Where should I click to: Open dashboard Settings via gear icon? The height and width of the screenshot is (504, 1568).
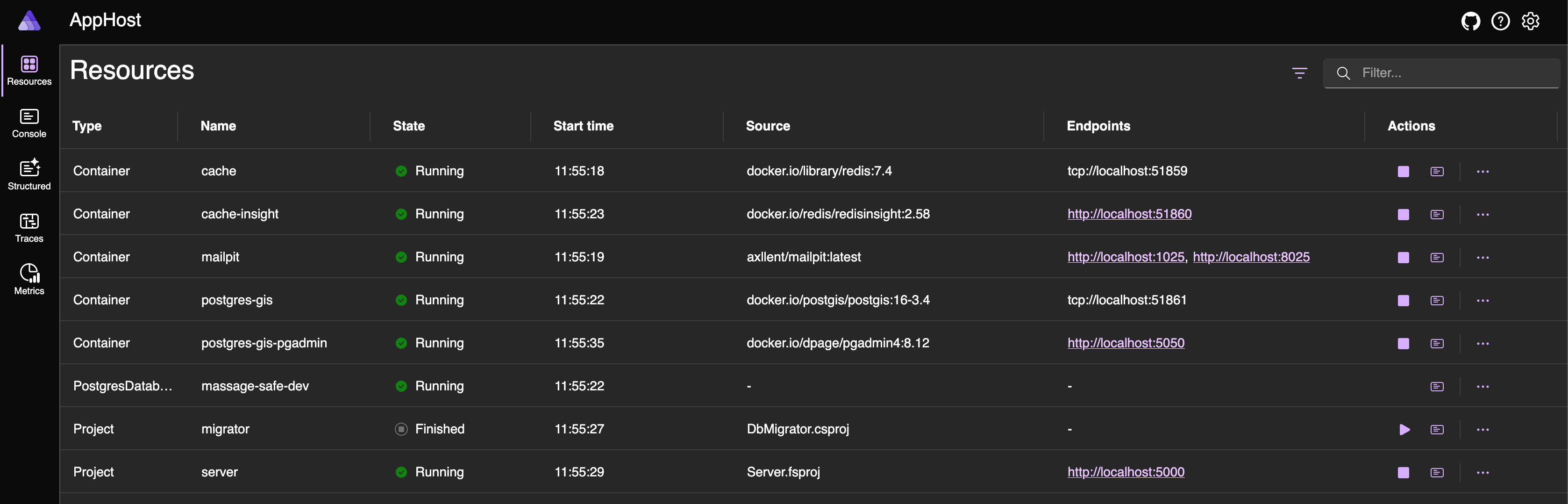pyautogui.click(x=1530, y=20)
